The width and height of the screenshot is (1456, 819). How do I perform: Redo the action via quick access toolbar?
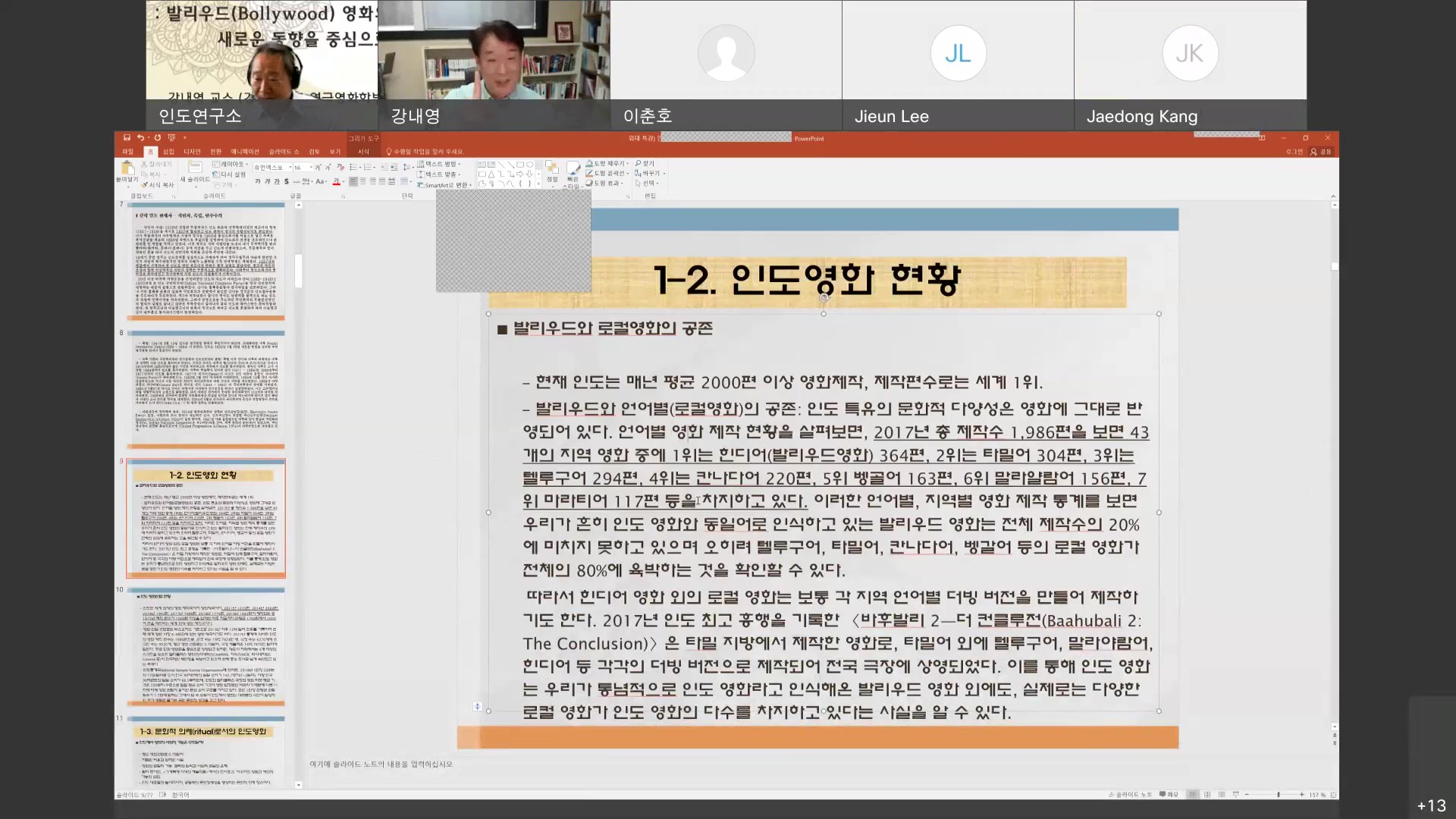(x=158, y=137)
